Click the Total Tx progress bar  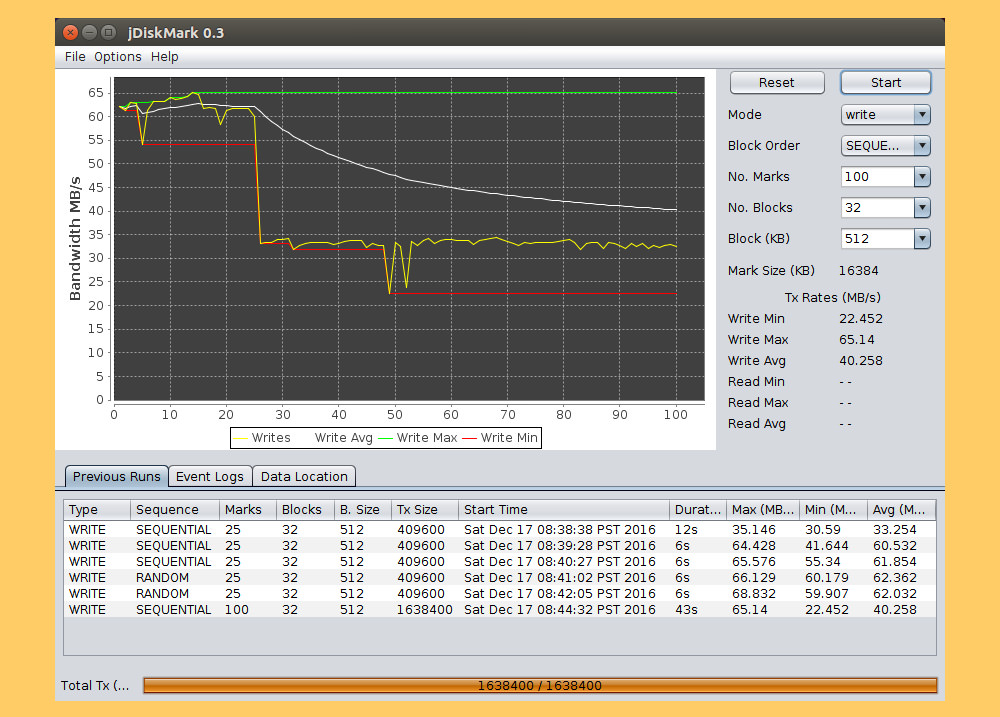(x=540, y=686)
